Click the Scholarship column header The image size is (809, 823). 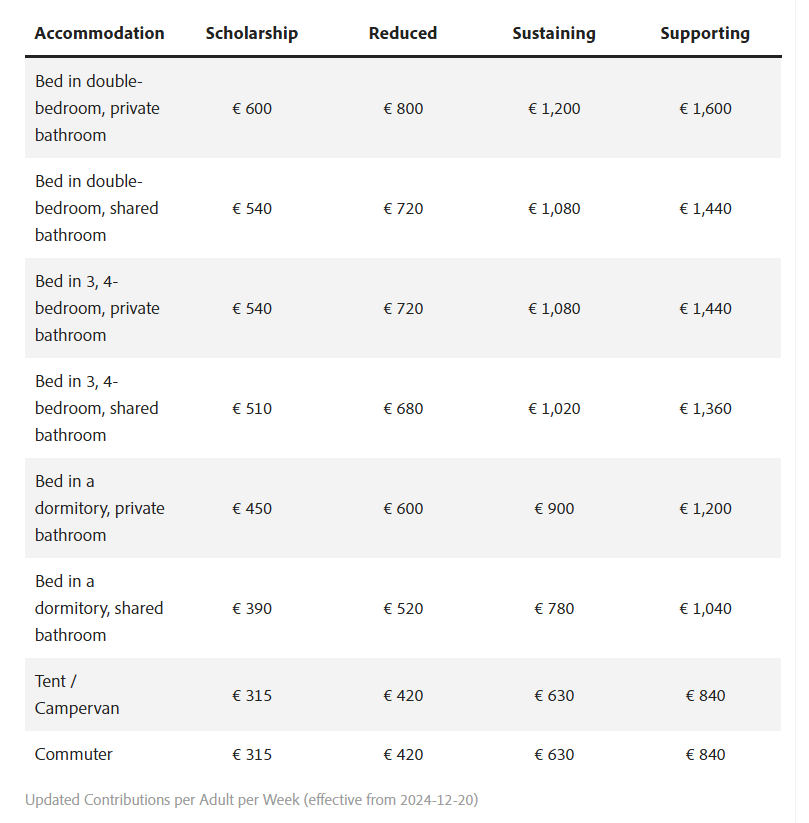pos(251,33)
